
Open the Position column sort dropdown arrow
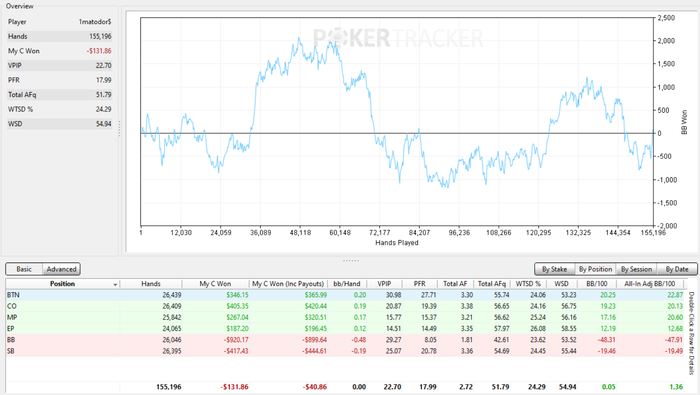[x=115, y=284]
